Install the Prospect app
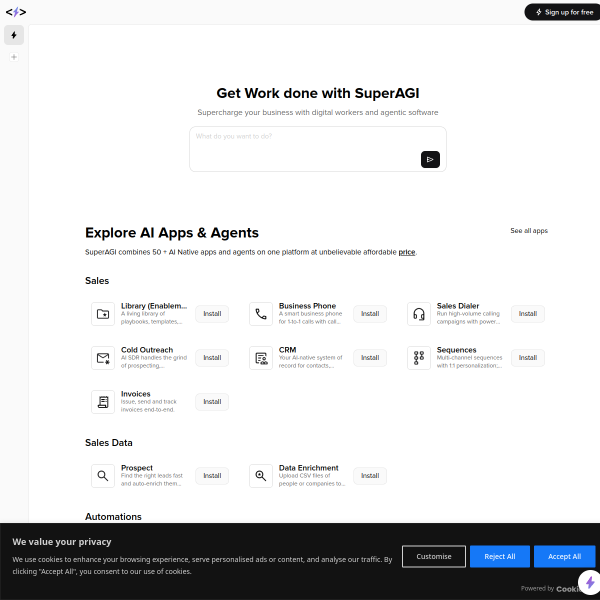The height and width of the screenshot is (600, 600). [x=212, y=476]
